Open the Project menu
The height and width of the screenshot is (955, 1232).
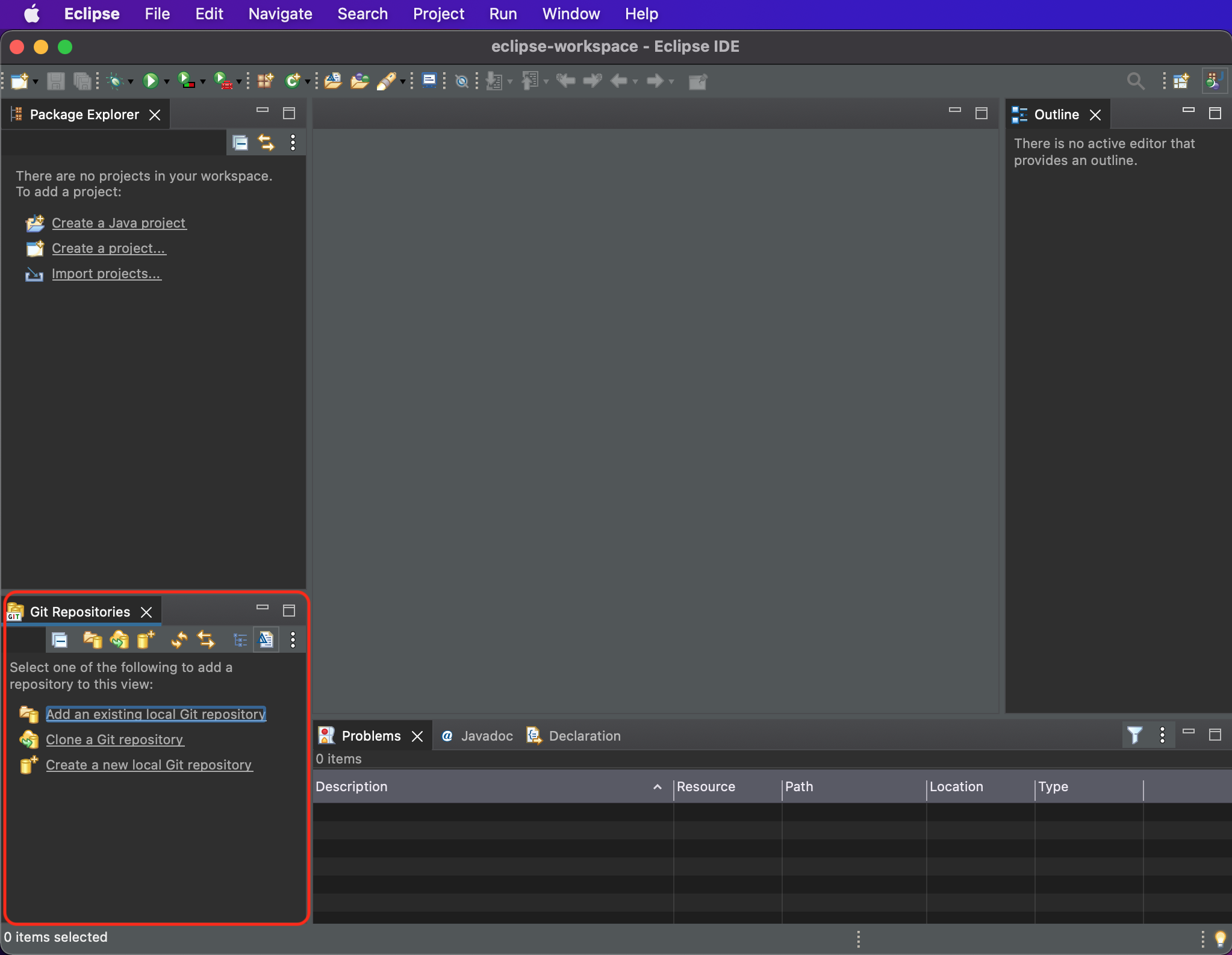pyautogui.click(x=438, y=13)
